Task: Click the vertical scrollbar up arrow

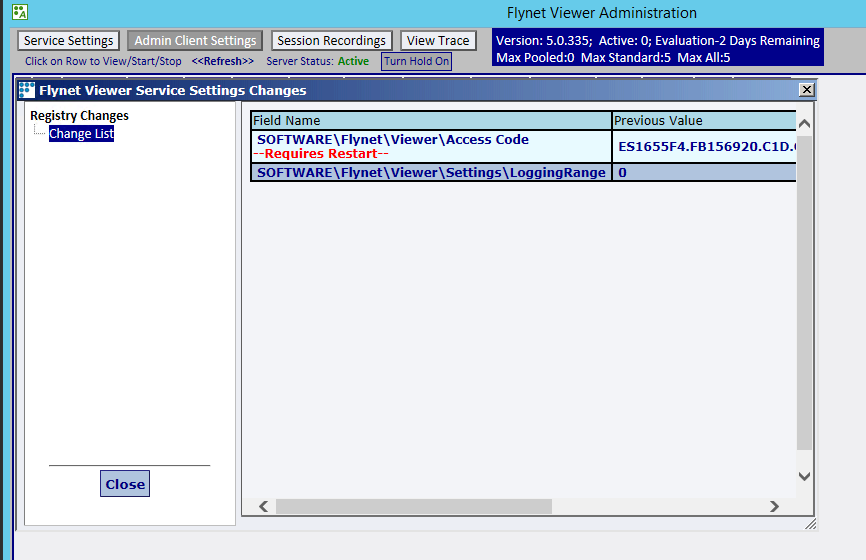Action: click(x=805, y=123)
